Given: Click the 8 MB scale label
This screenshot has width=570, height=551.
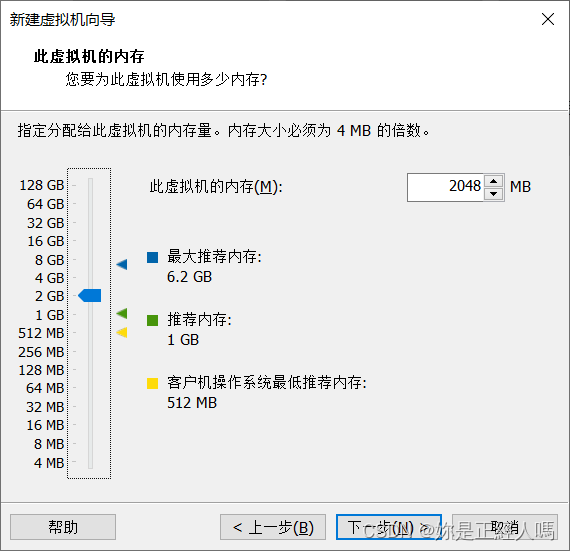Looking at the screenshot, I should [49, 444].
